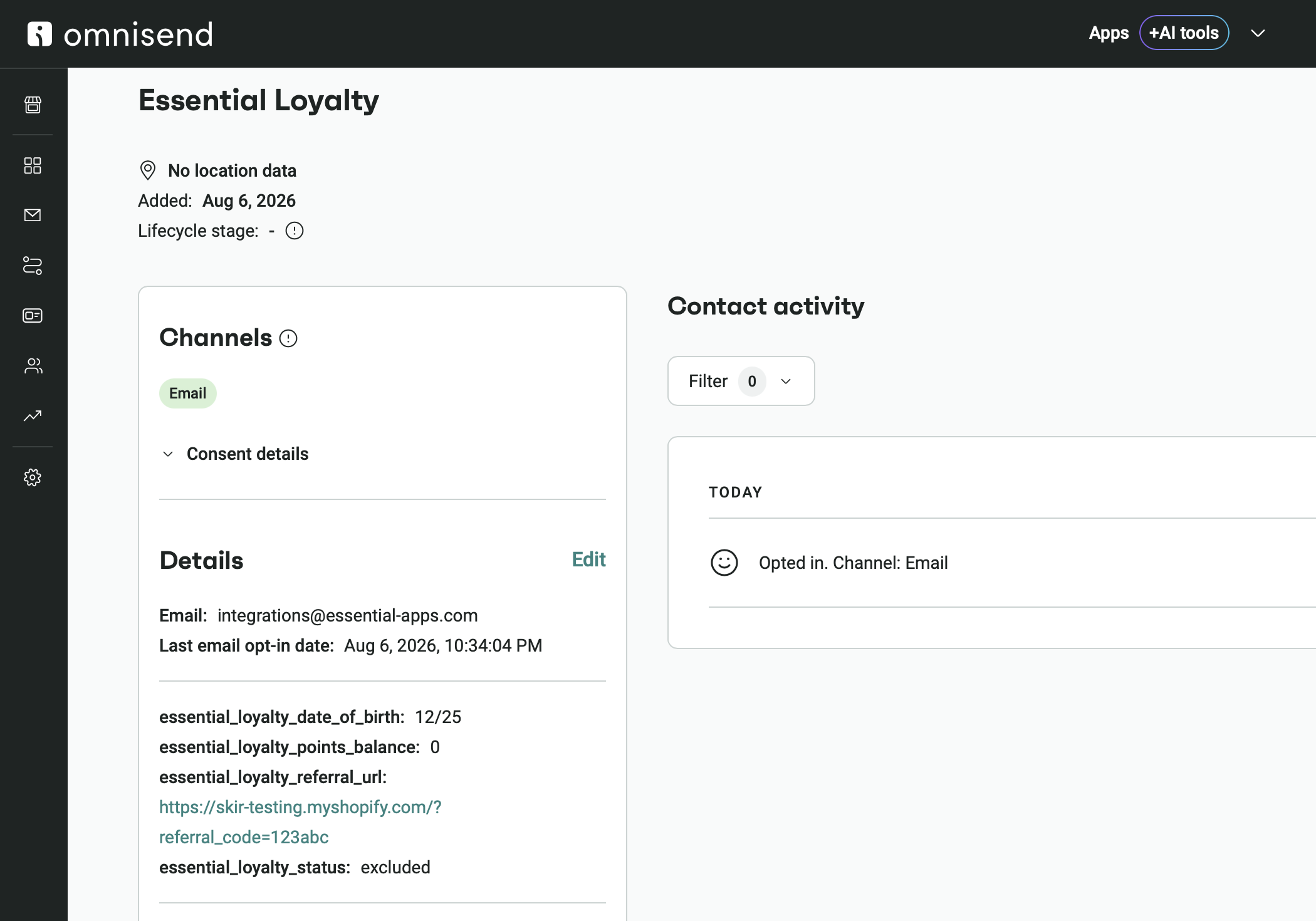Click the last email opt-in date value

pos(443,645)
